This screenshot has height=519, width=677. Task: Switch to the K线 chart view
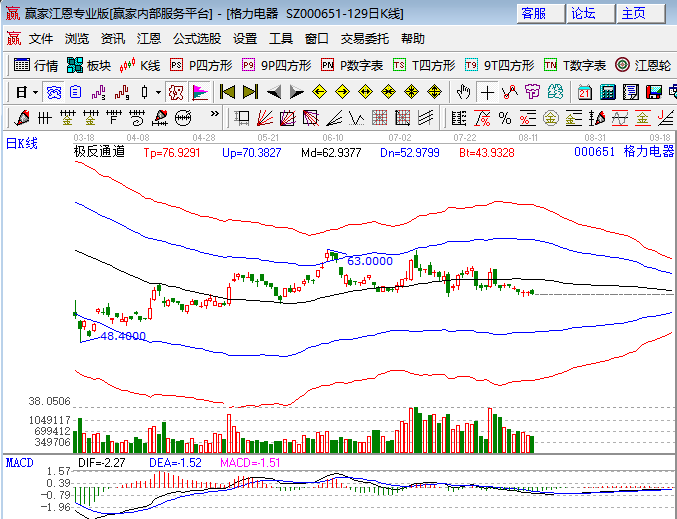140,66
